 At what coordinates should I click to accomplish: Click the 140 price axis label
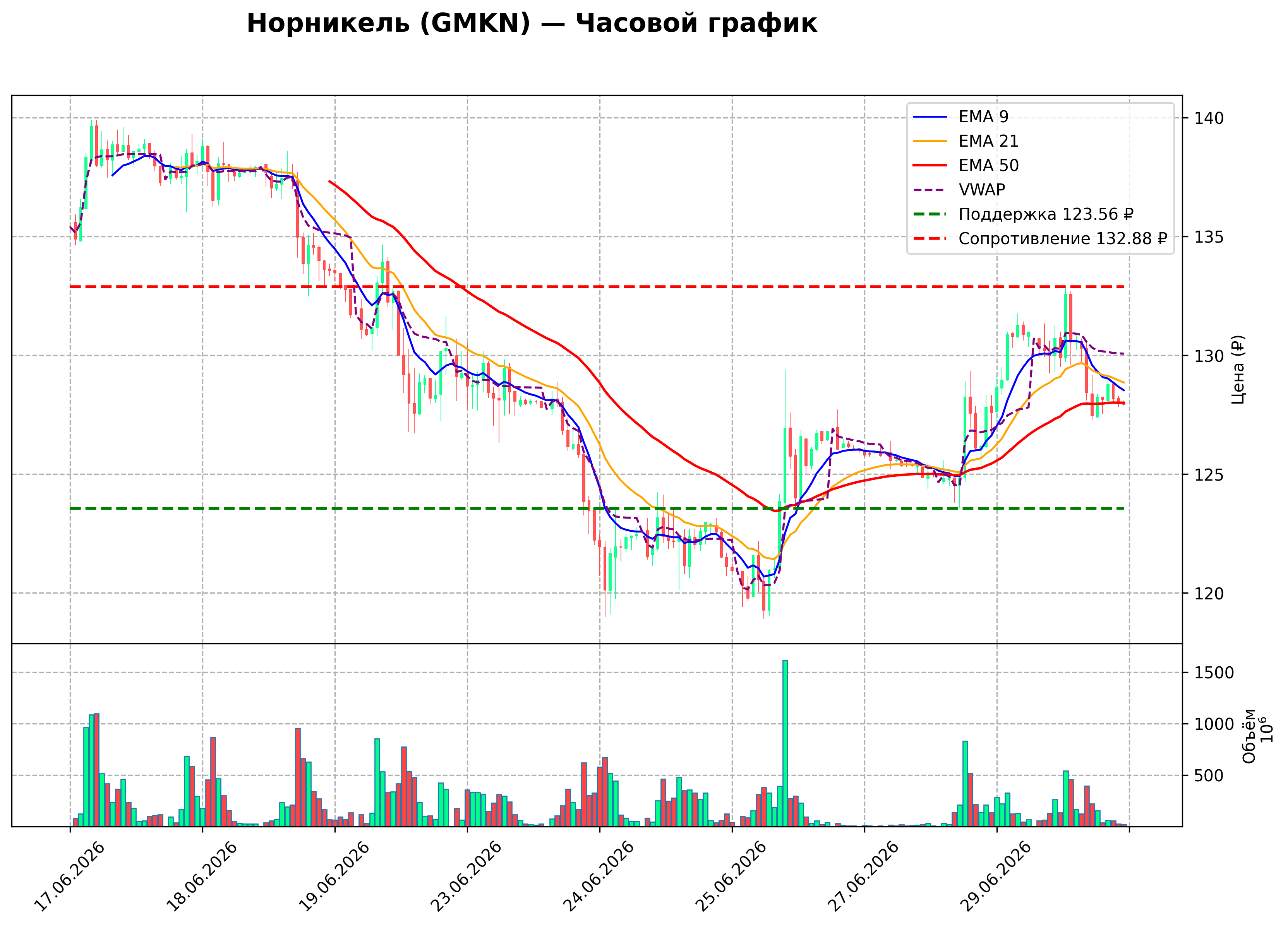pos(1209,119)
